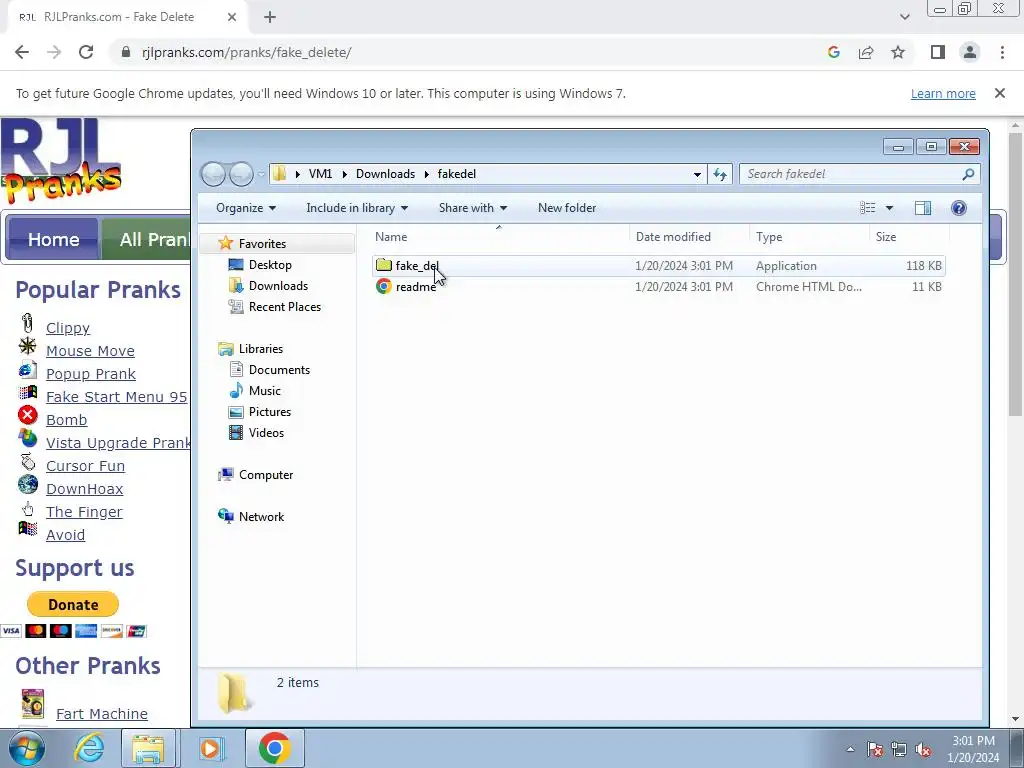
Task: Open Windows Media Player from taskbar
Action: 210,748
